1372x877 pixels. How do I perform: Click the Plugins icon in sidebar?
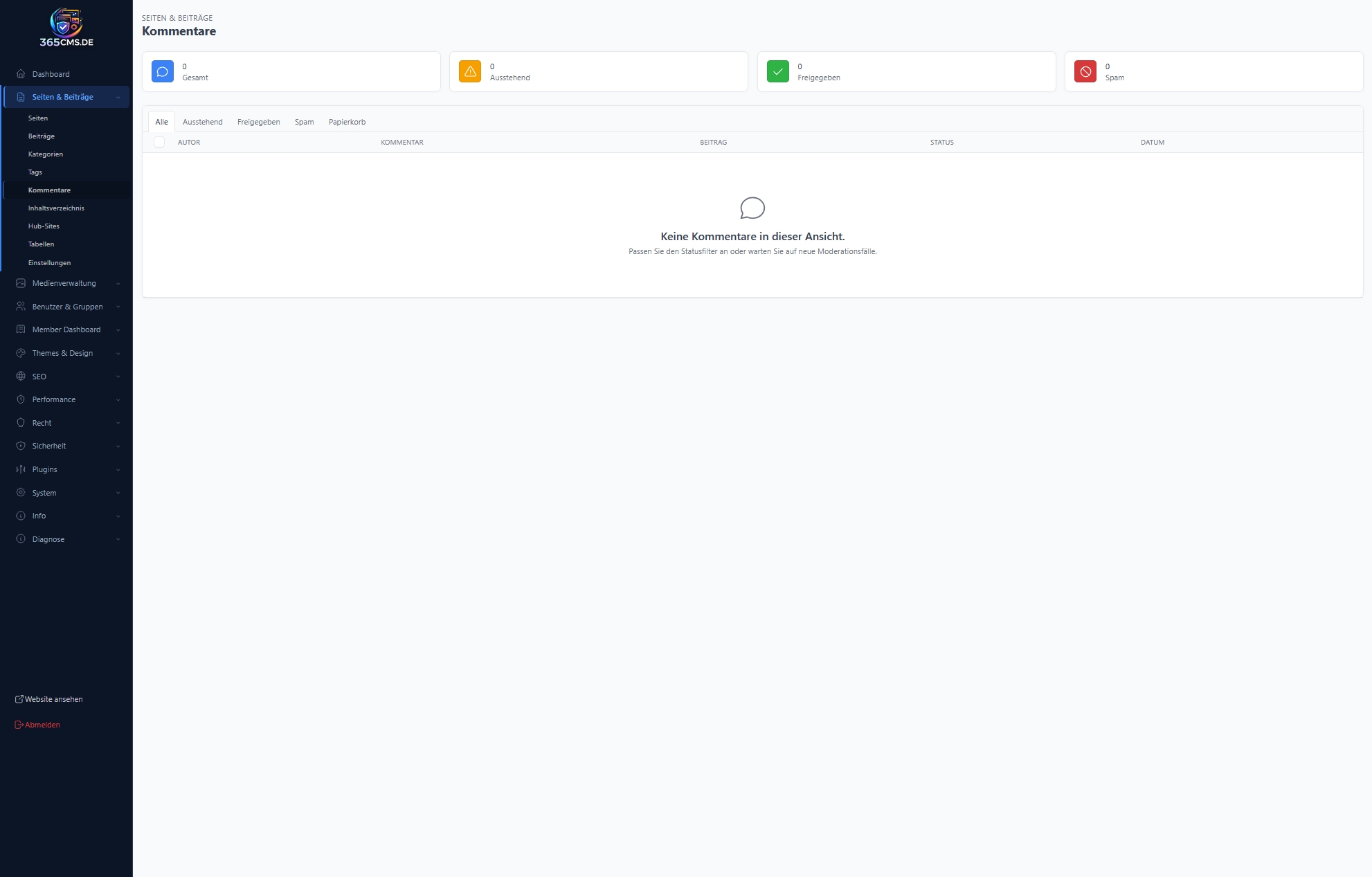pos(21,469)
